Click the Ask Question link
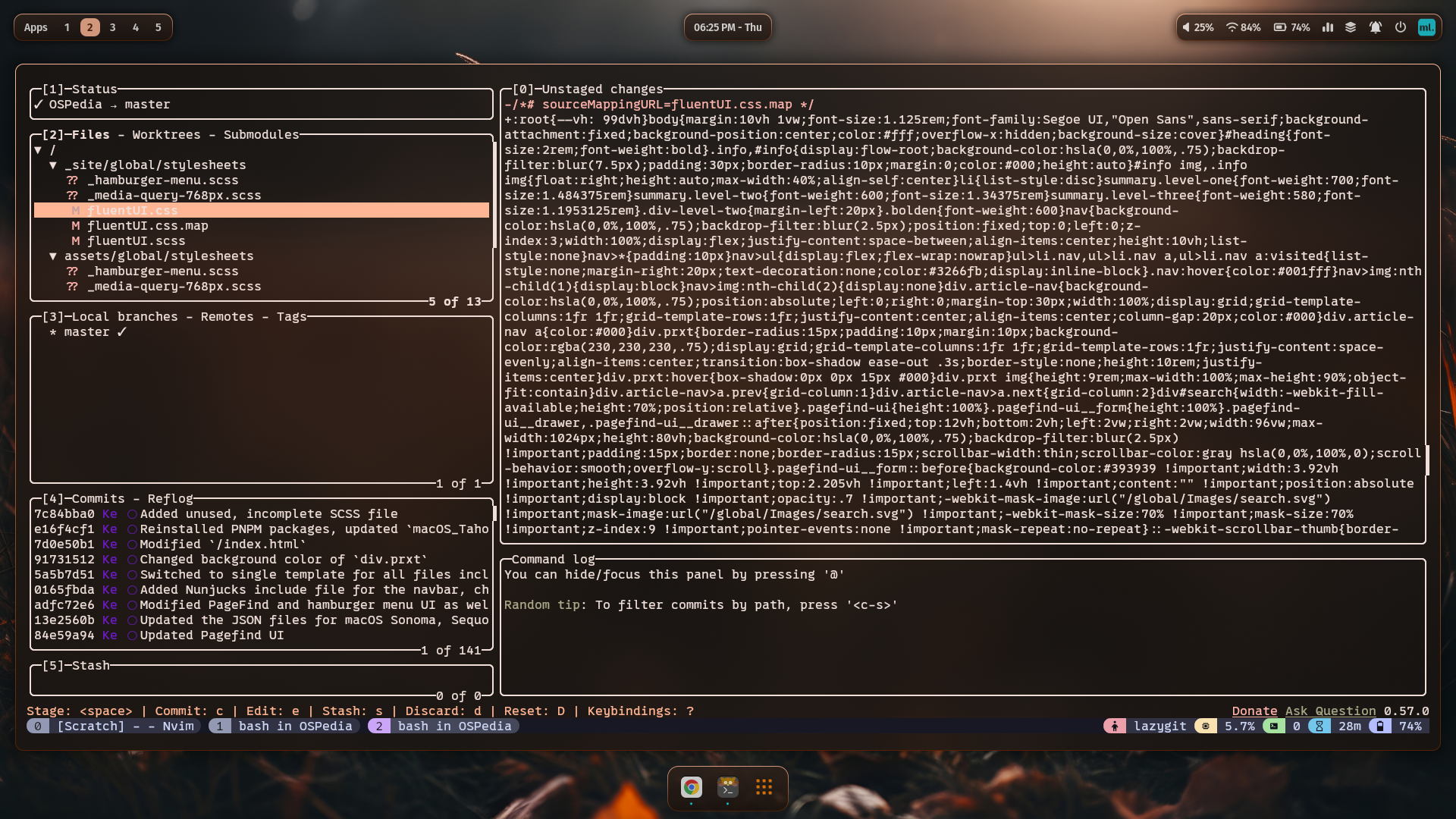 tap(1330, 711)
